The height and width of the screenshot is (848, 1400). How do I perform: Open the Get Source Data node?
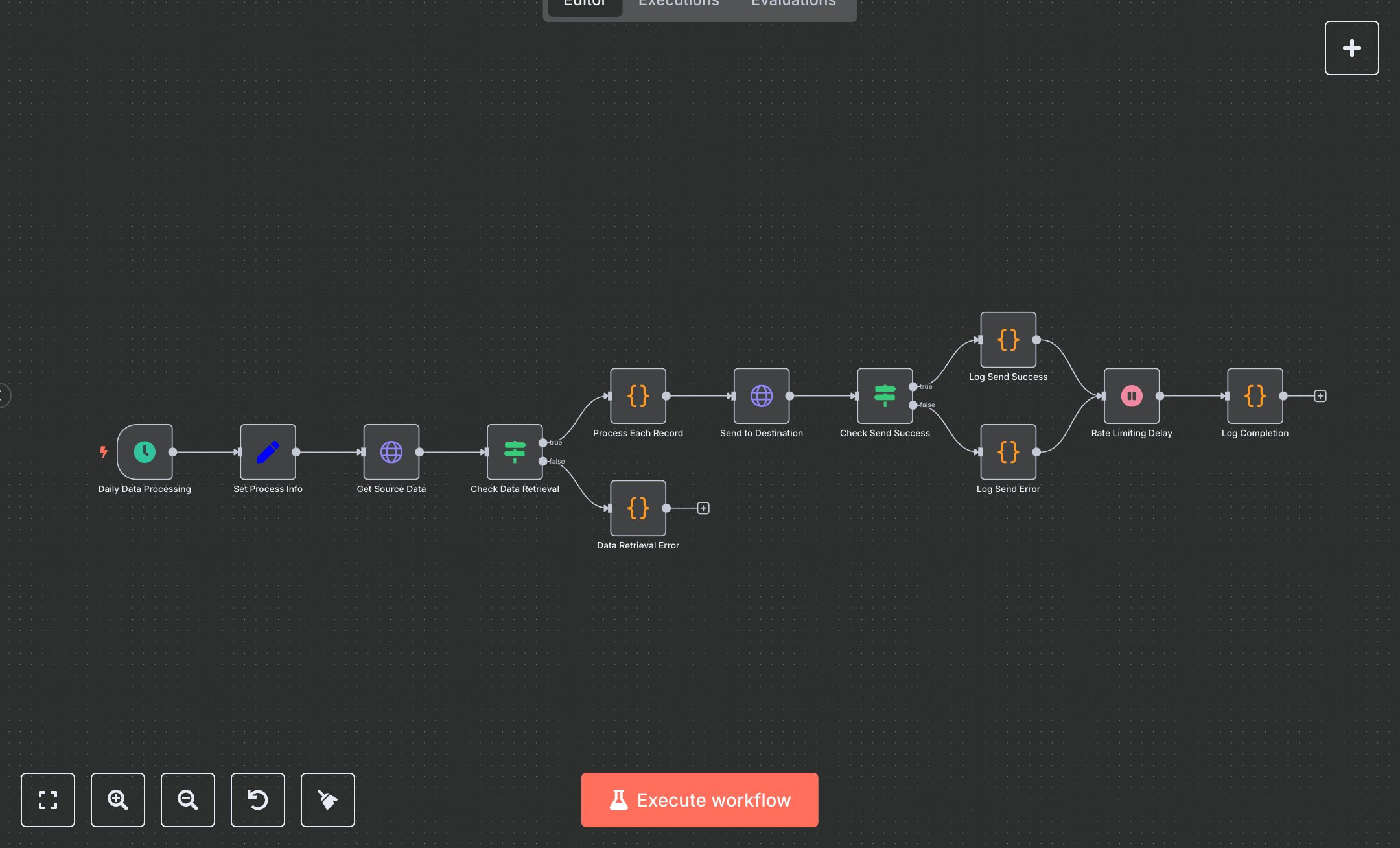click(x=390, y=452)
